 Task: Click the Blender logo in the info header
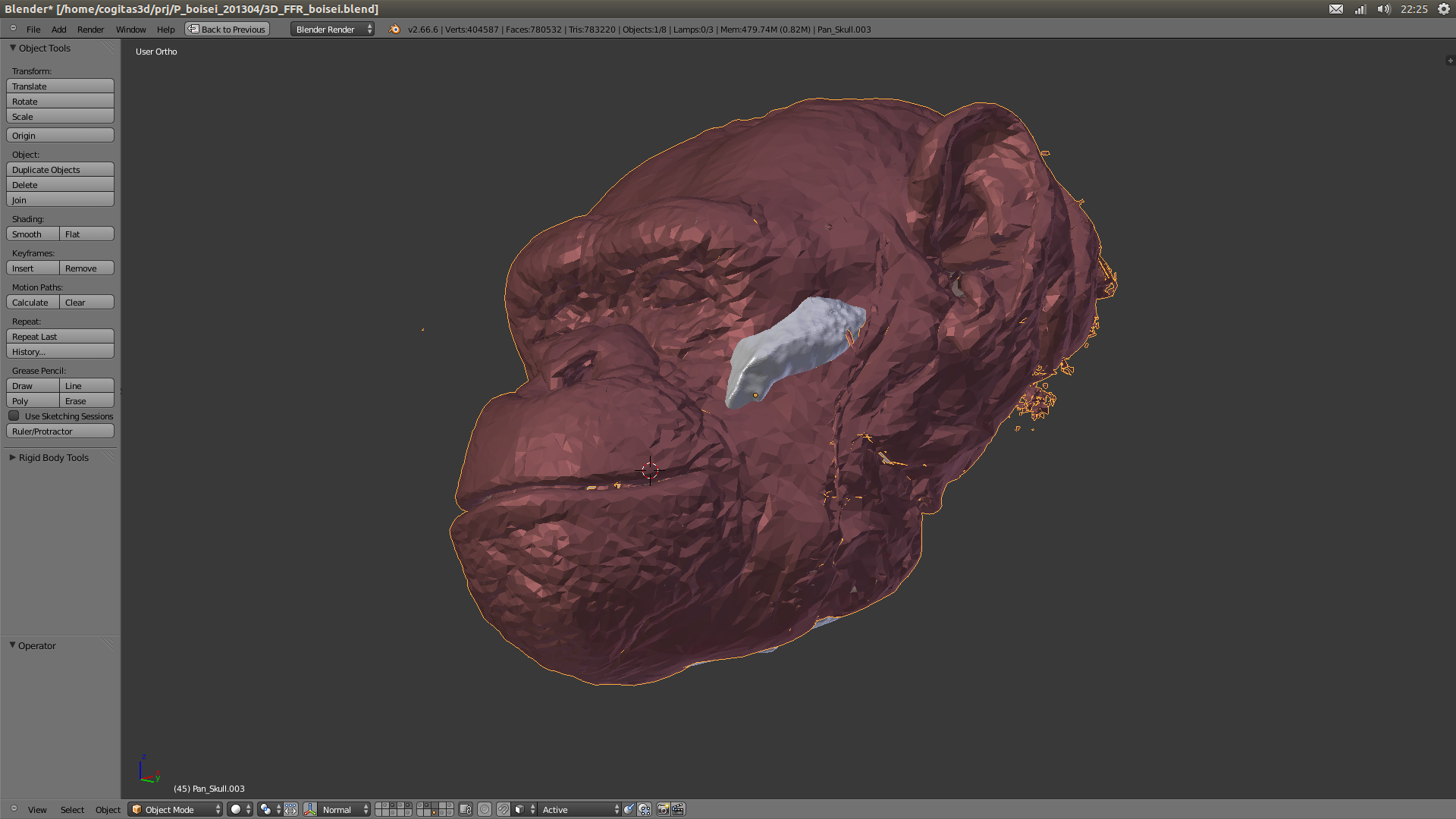point(394,29)
